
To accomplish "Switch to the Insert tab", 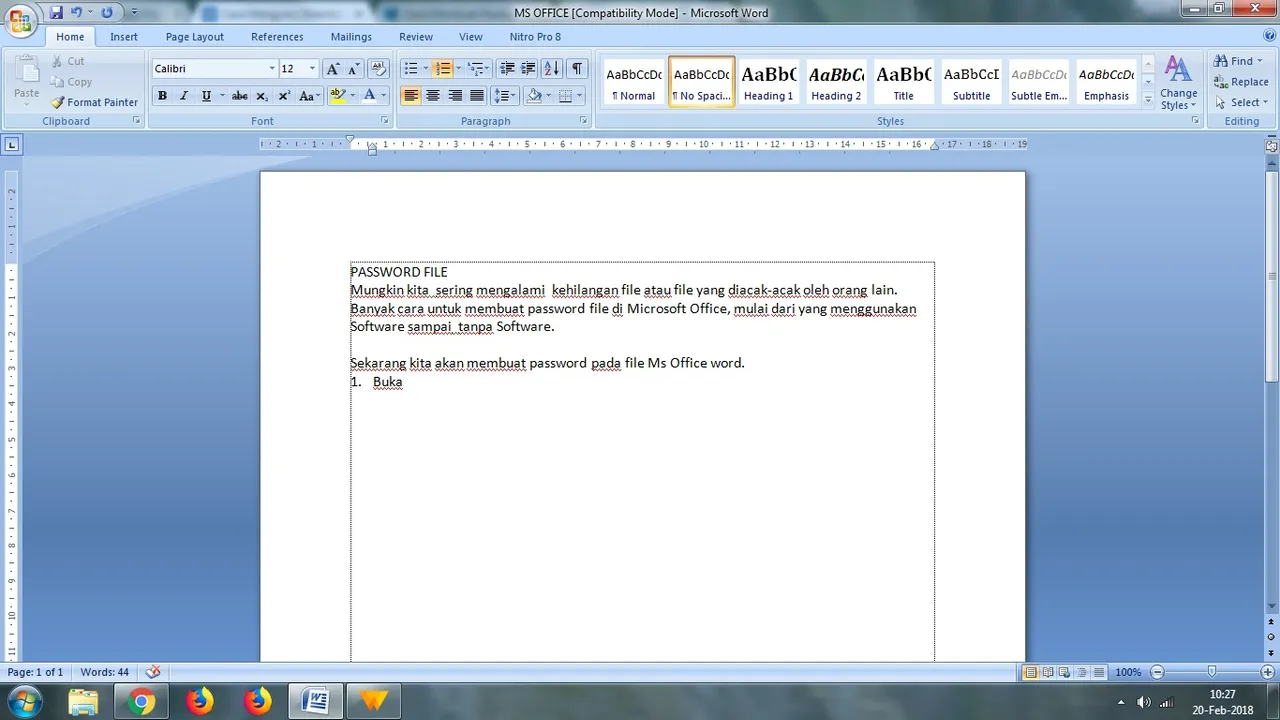I will [x=124, y=37].
